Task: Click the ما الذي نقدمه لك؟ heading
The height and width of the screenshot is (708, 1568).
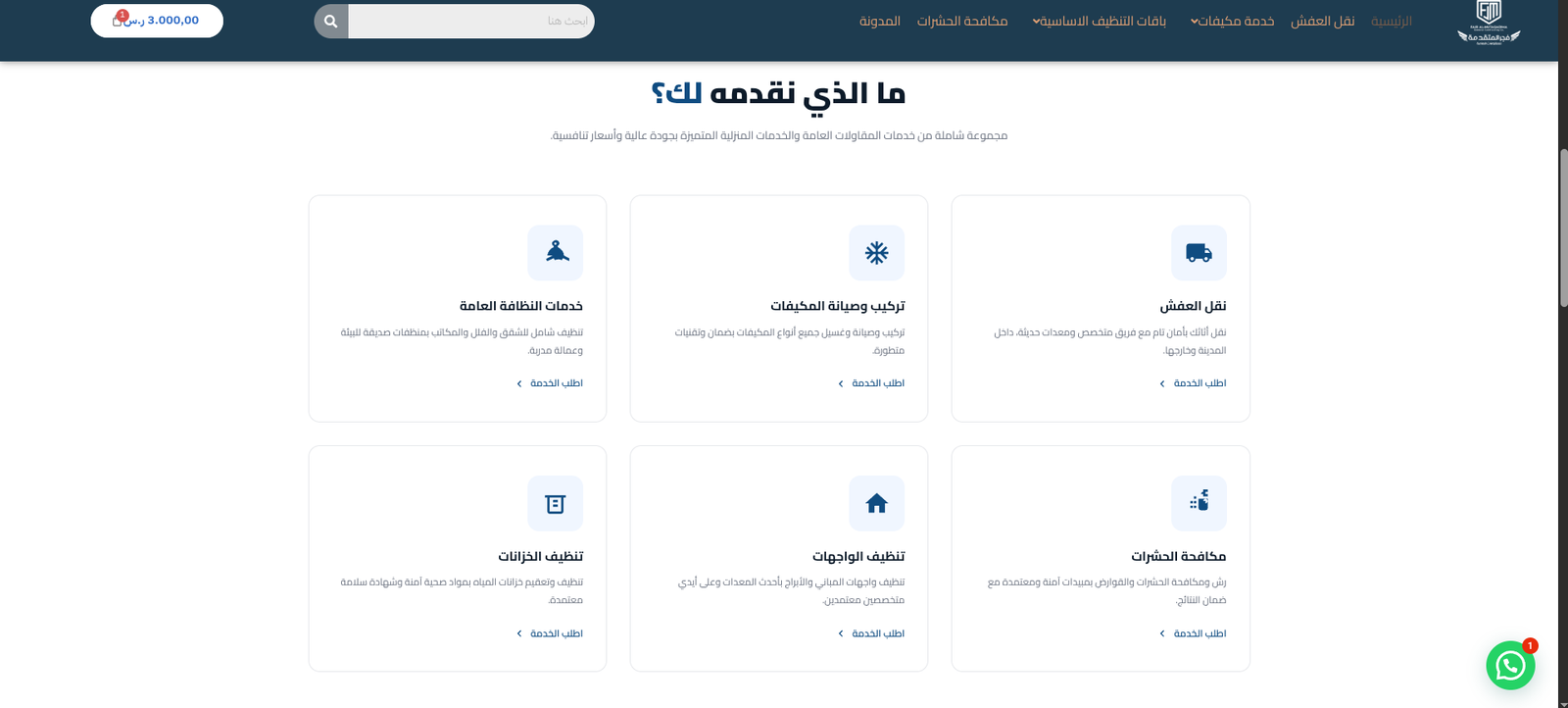Action: (x=778, y=94)
